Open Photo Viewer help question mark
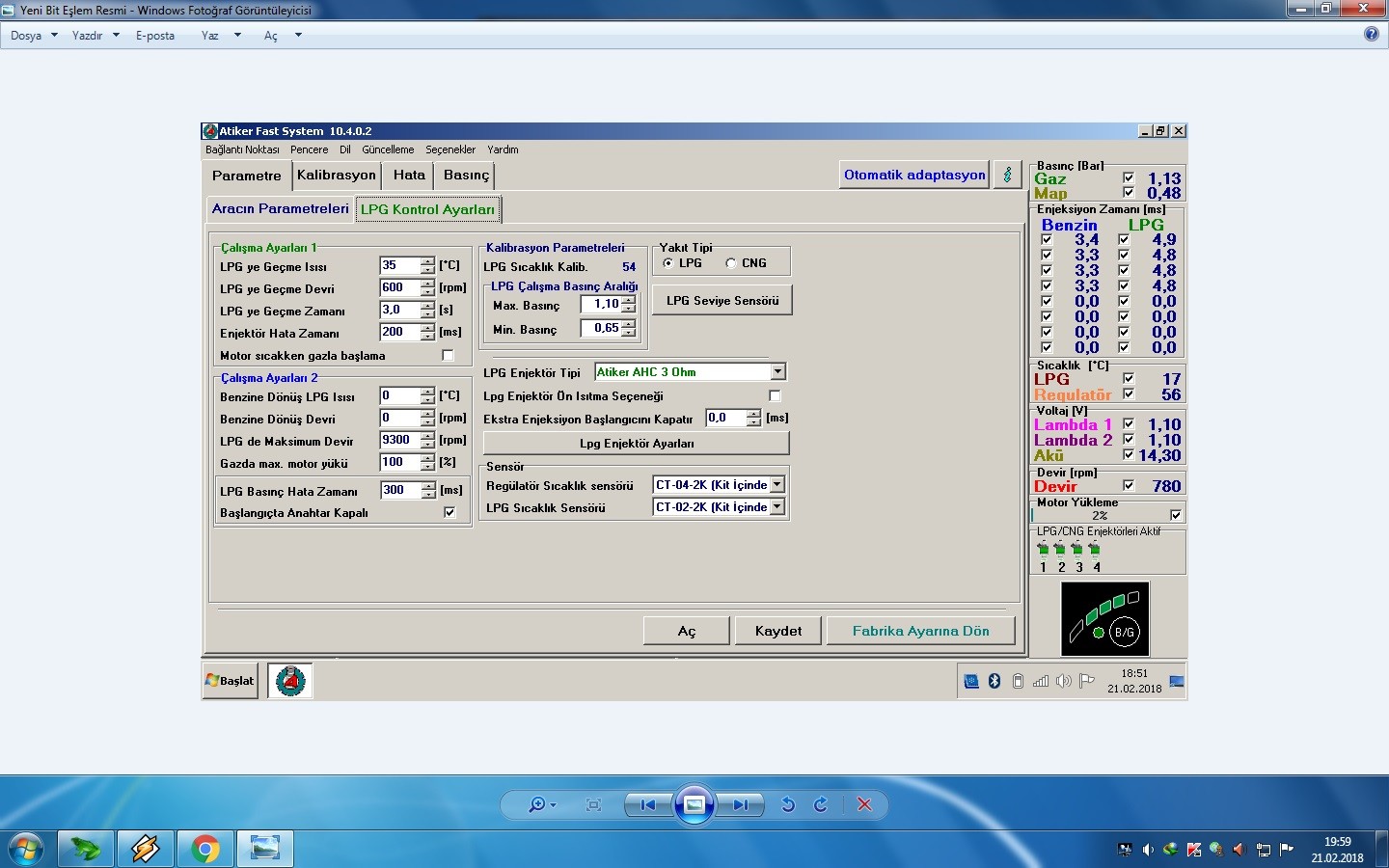This screenshot has width=1389, height=868. coord(1372,34)
